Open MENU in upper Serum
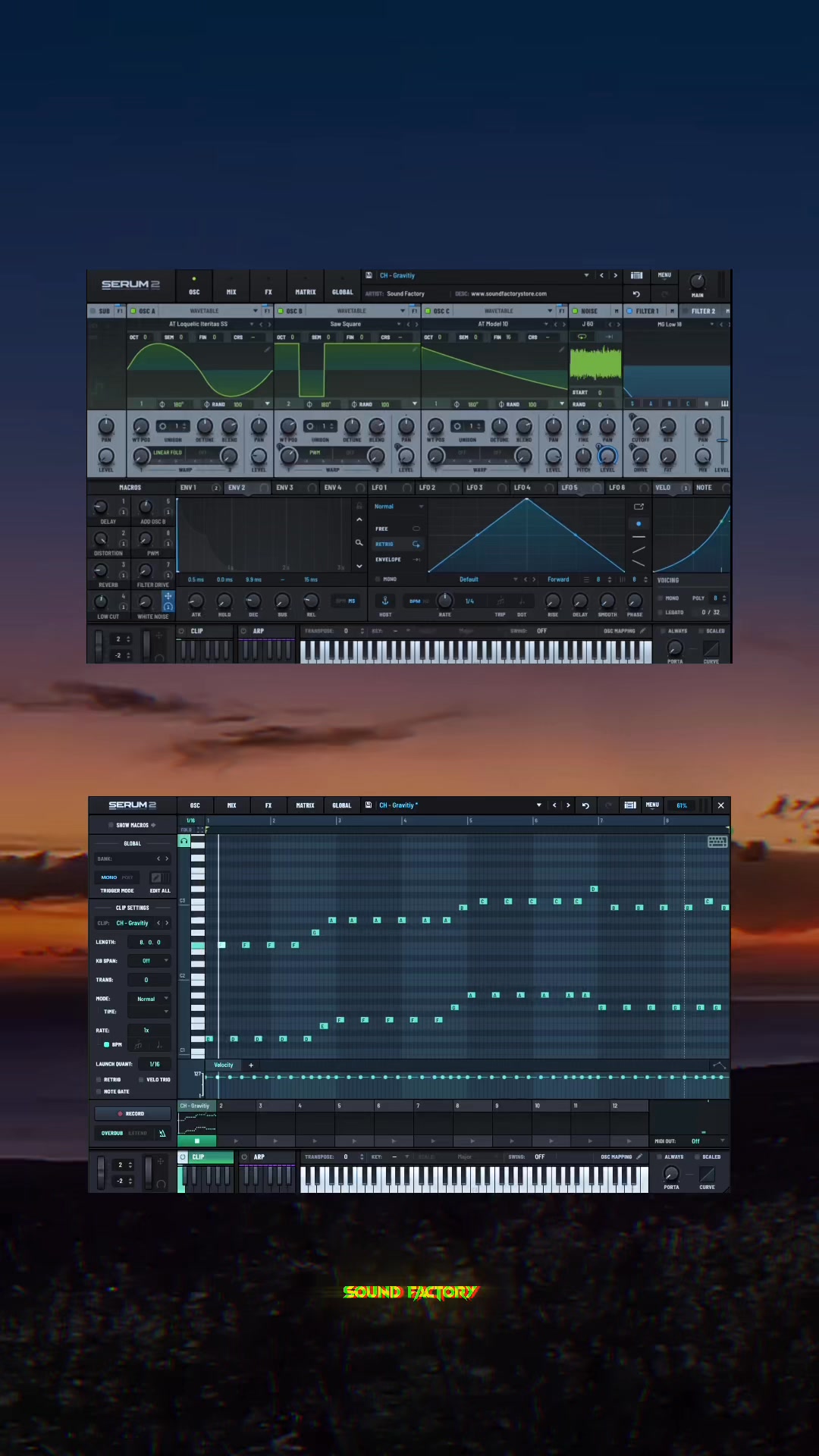Image resolution: width=819 pixels, height=1456 pixels. point(664,275)
